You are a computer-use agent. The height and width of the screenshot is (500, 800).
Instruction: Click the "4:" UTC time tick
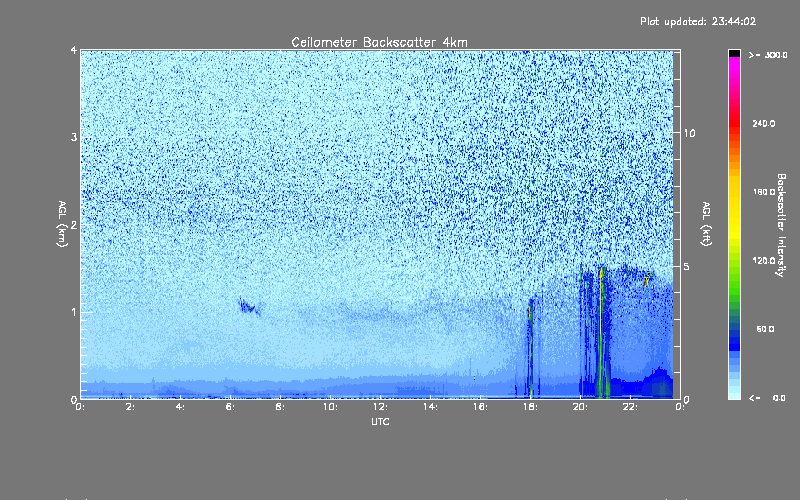[180, 407]
